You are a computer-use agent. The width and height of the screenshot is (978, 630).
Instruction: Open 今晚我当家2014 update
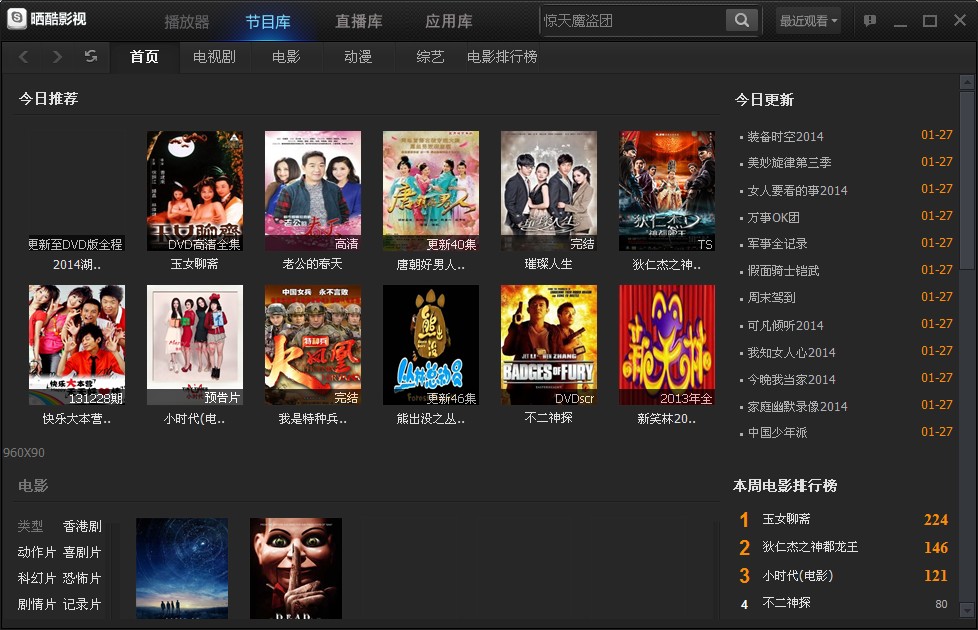tap(791, 379)
